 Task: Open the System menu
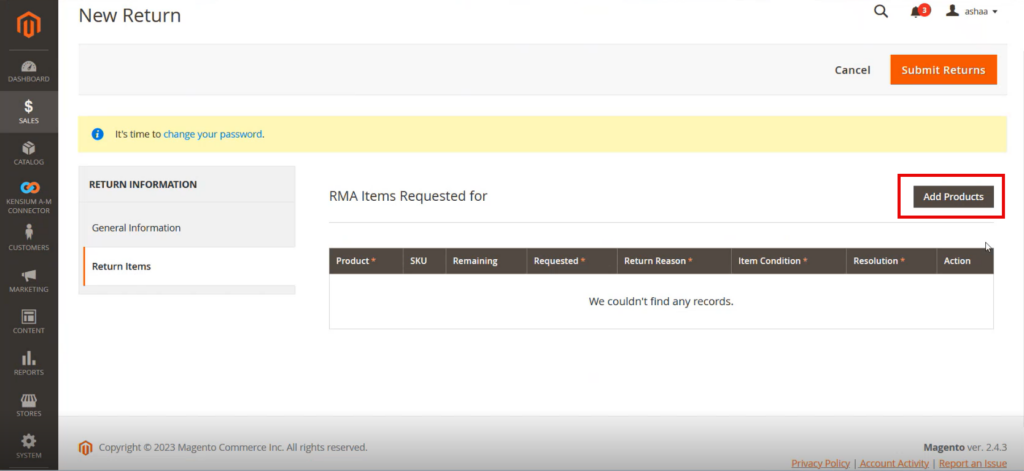coord(29,447)
